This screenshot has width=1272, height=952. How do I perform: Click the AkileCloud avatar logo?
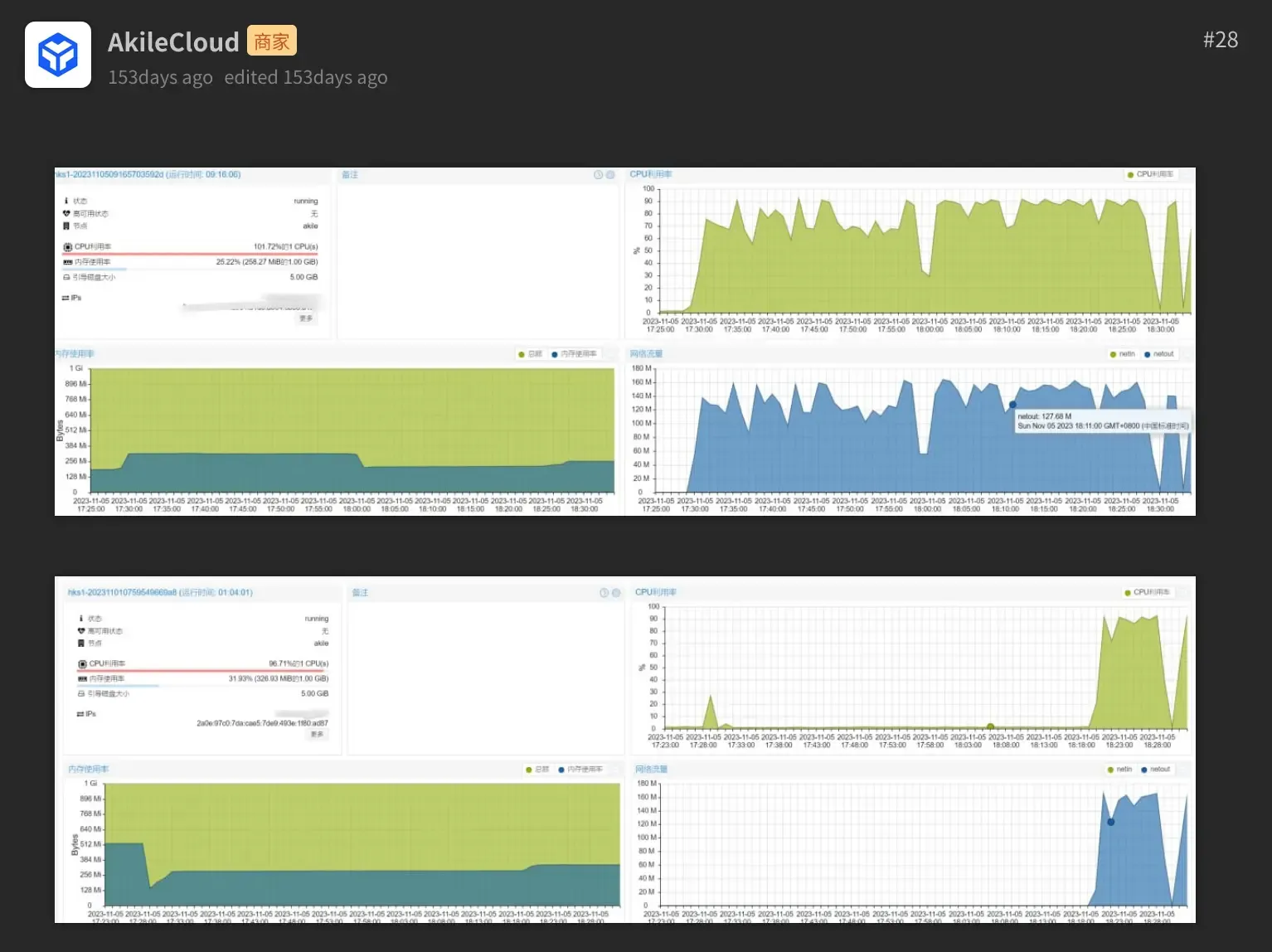coord(58,55)
